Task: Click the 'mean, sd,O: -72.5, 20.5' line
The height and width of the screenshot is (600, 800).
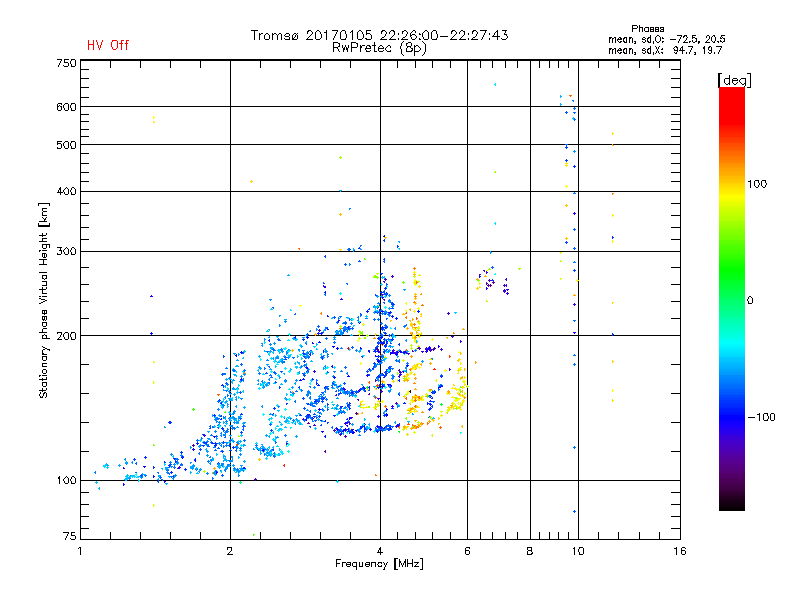Action: pyautogui.click(x=666, y=39)
